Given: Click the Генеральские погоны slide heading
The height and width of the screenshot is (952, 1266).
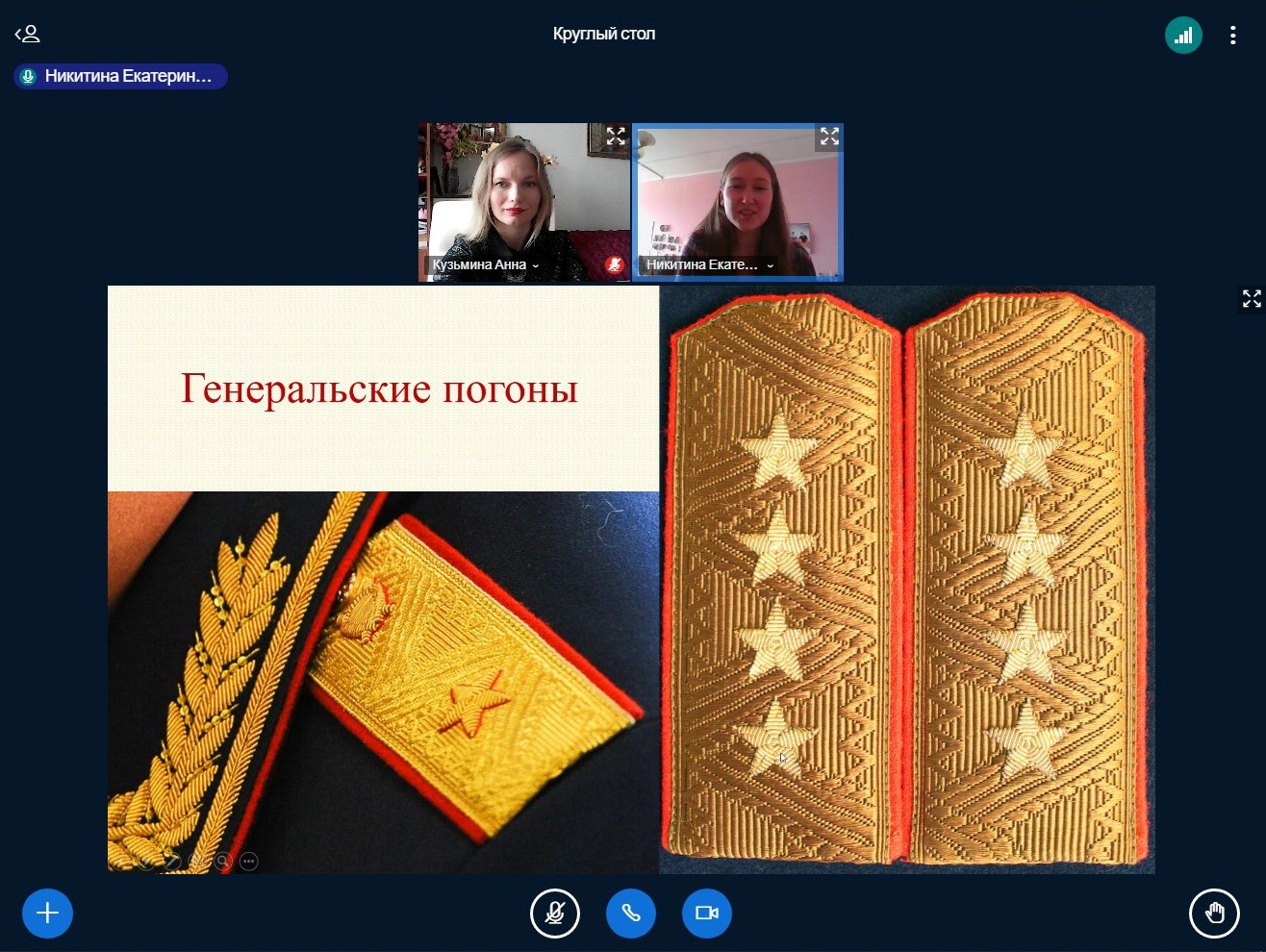Looking at the screenshot, I should (x=379, y=388).
